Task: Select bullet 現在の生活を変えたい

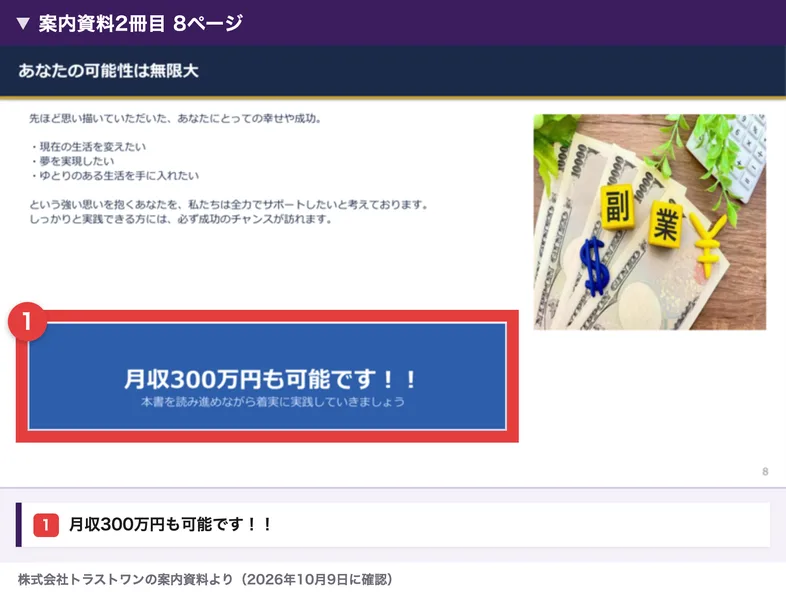Action: pyautogui.click(x=88, y=147)
